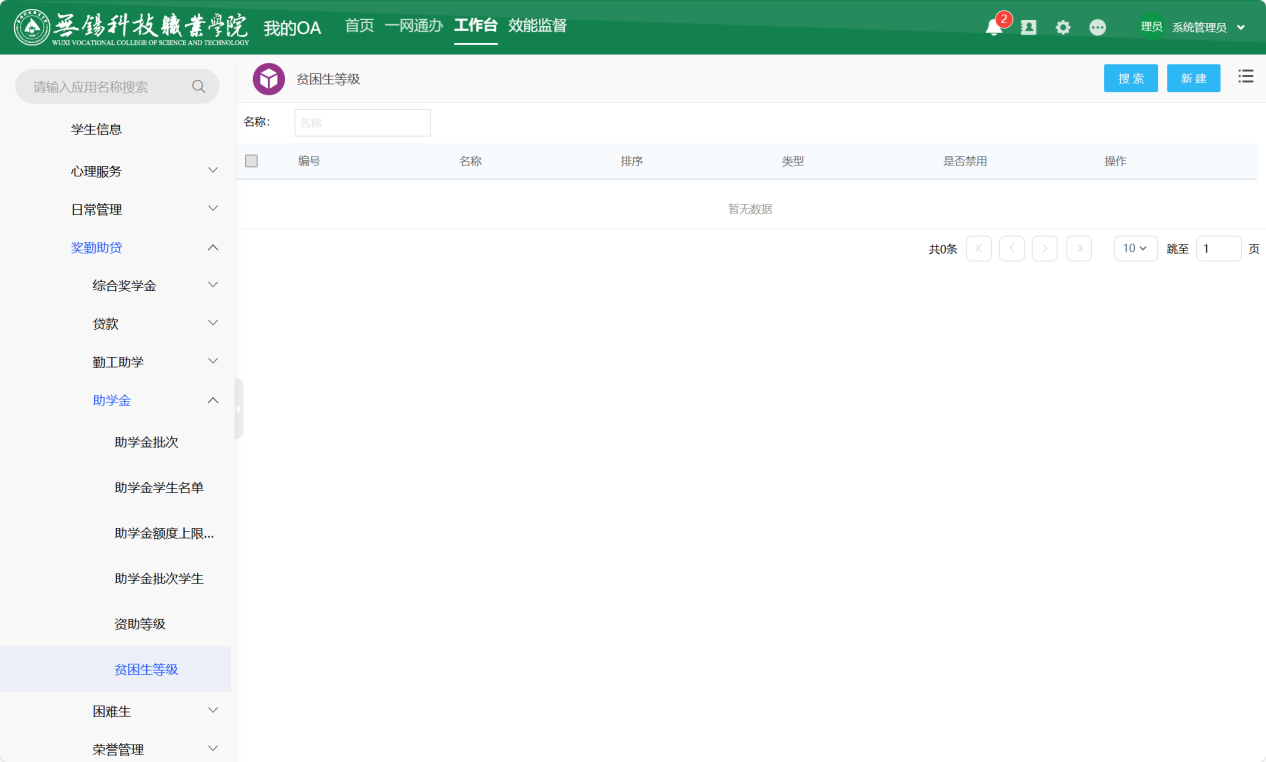Click the purple cube icon beside 贫困生等级
Screen dimensions: 1266x762
click(x=269, y=79)
